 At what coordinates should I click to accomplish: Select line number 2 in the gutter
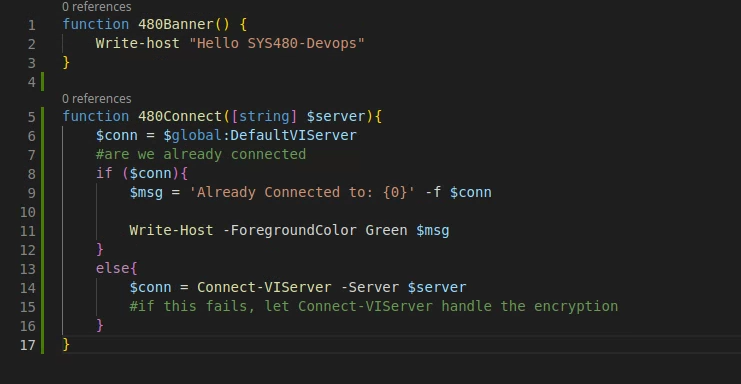coord(31,44)
